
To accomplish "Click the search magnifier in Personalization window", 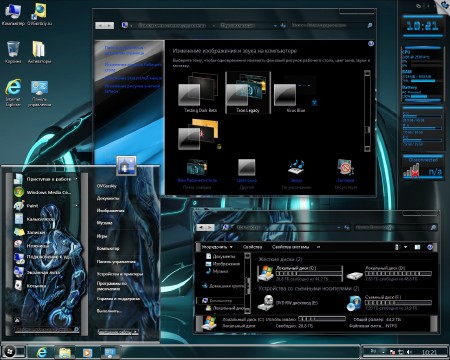I will point(369,25).
